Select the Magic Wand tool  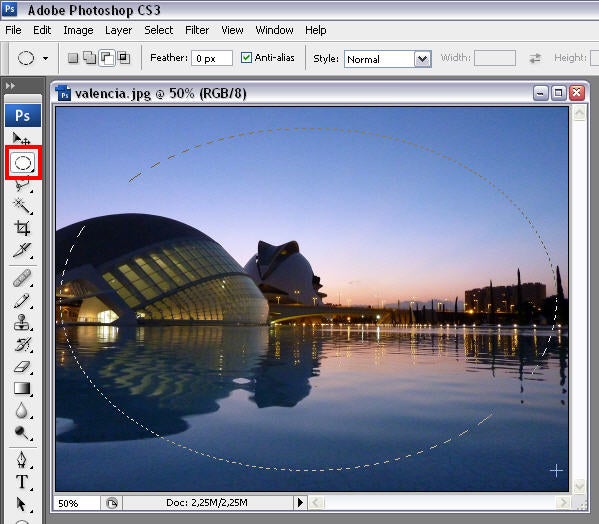[x=21, y=206]
